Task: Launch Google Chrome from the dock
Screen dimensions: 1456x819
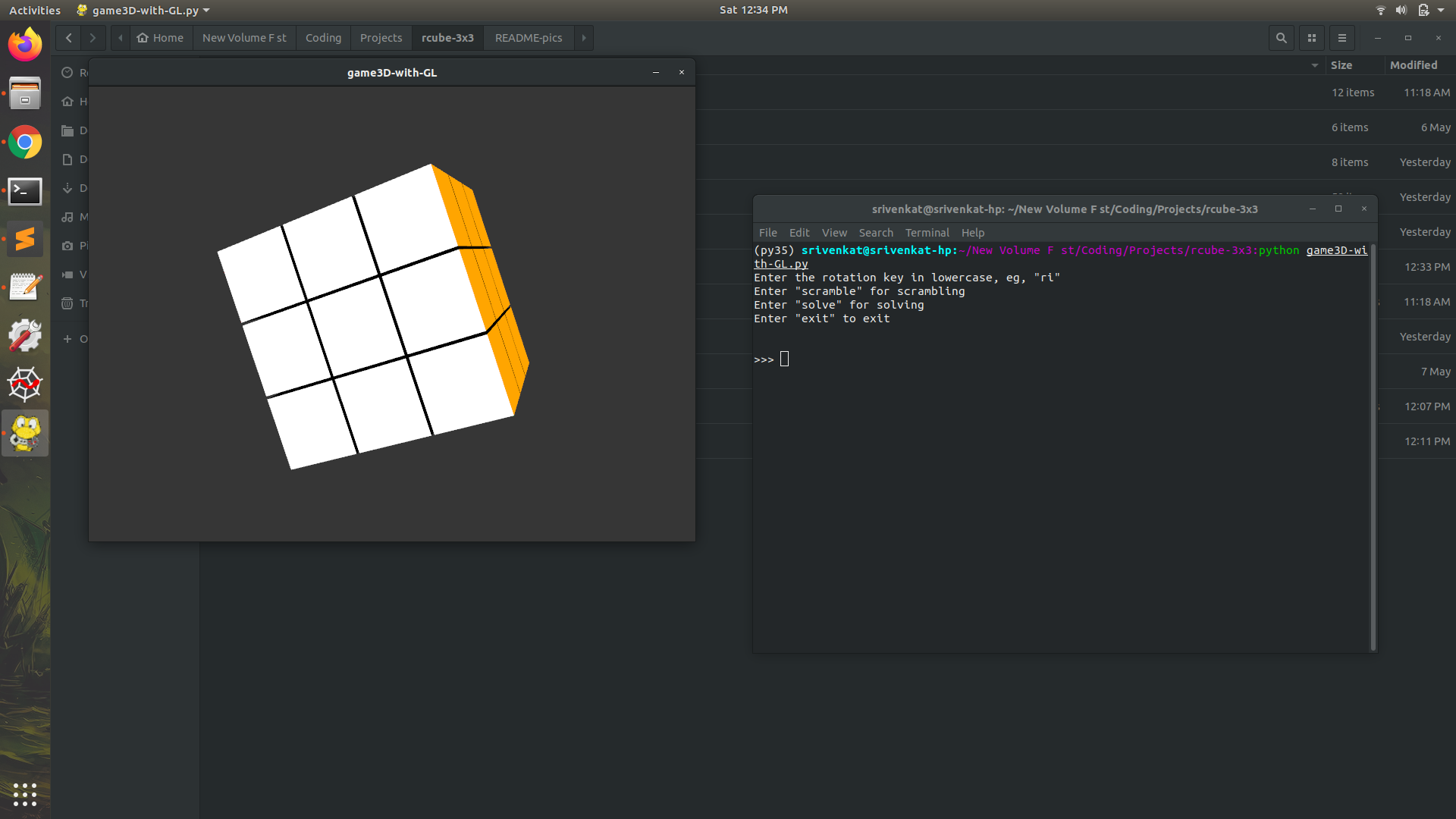Action: click(x=25, y=142)
